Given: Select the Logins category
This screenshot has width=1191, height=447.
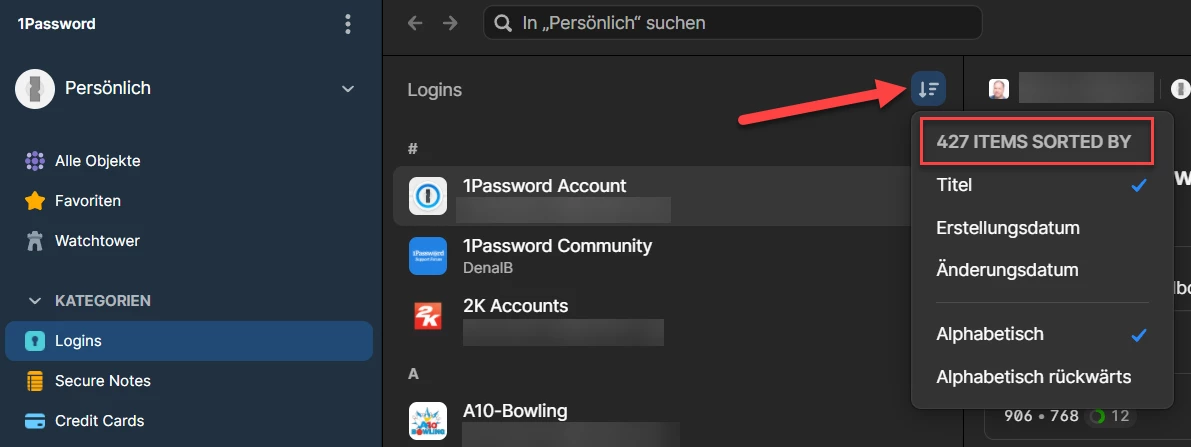Looking at the screenshot, I should click(x=188, y=341).
